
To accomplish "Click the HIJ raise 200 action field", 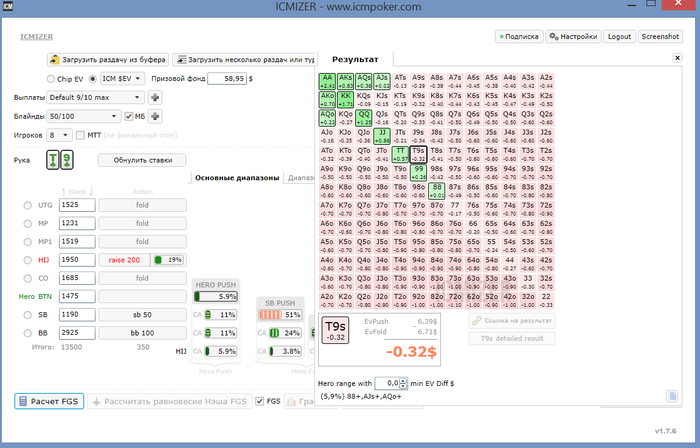I will 124,260.
